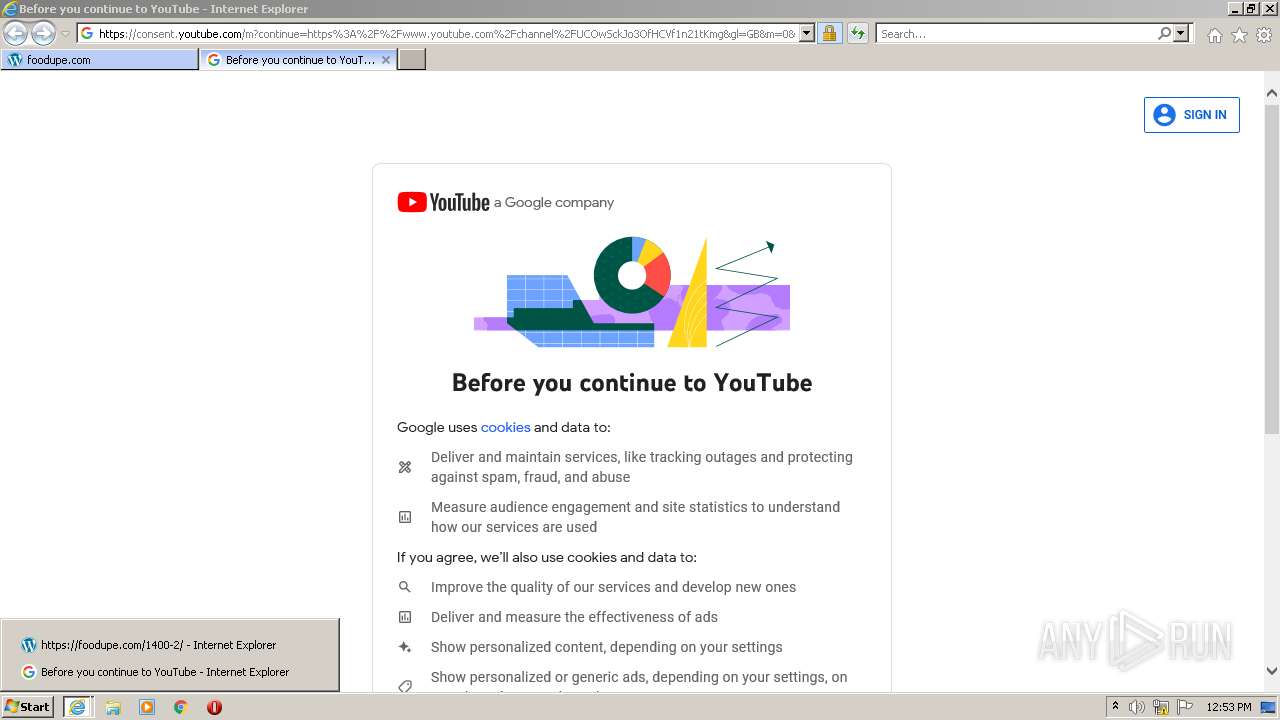Click the page scrollbar up arrow

1272,94
